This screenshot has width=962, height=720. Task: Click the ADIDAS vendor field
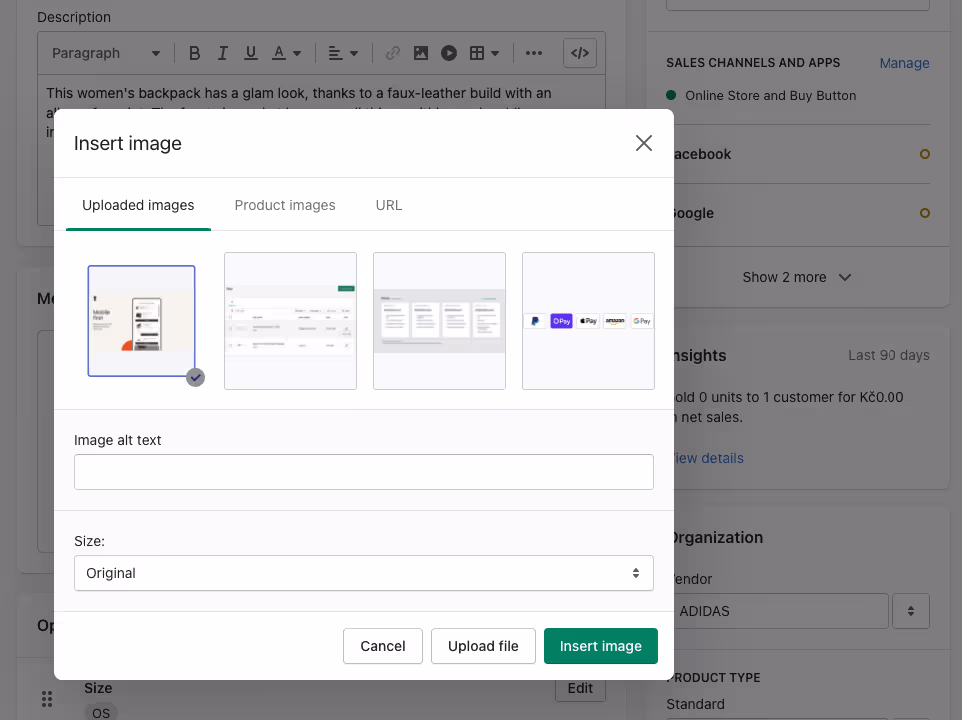click(781, 611)
